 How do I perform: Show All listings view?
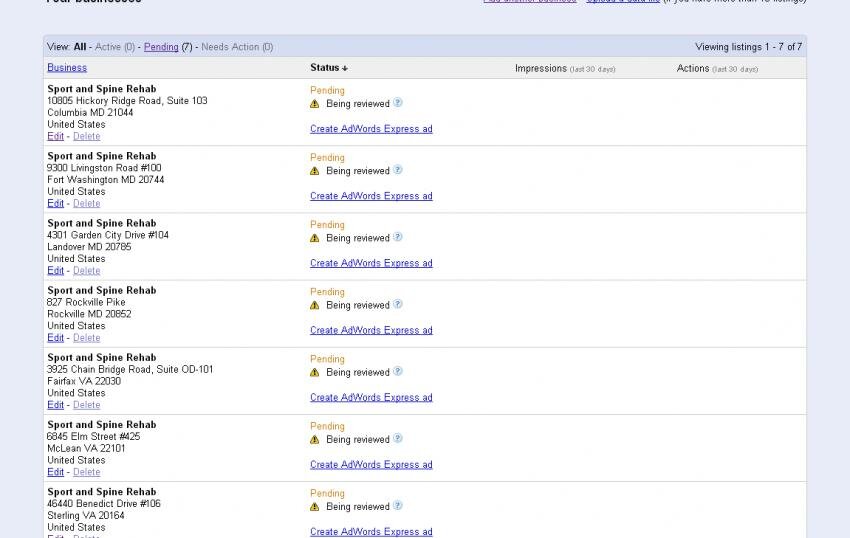point(80,47)
